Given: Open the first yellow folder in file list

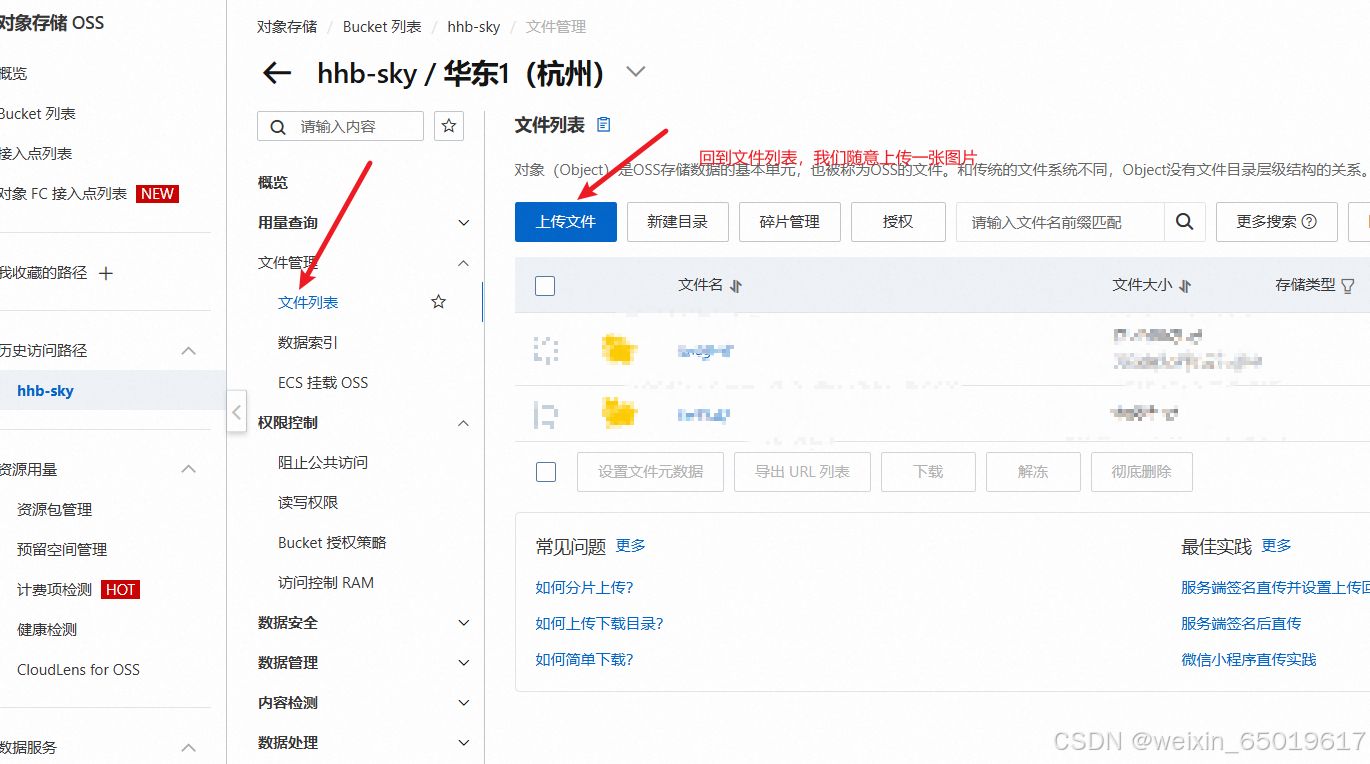Looking at the screenshot, I should (620, 350).
